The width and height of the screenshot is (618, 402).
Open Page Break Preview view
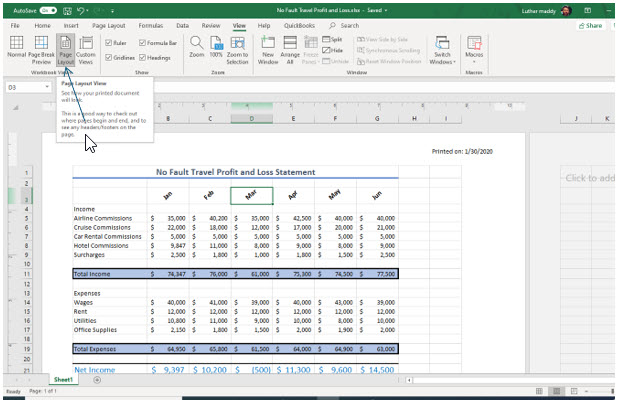click(x=41, y=50)
